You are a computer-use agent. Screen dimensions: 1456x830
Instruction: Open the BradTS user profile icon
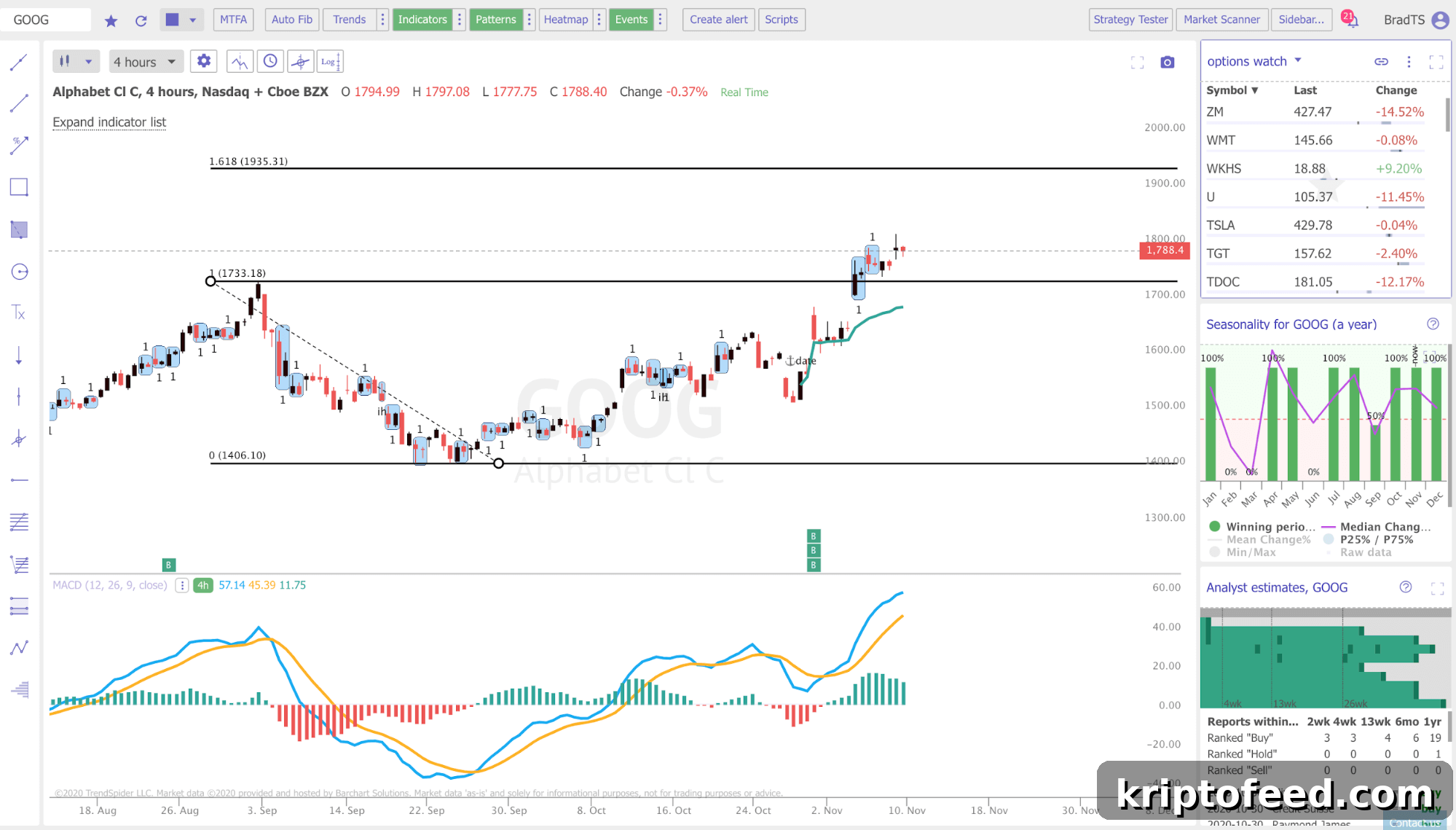[x=1440, y=20]
